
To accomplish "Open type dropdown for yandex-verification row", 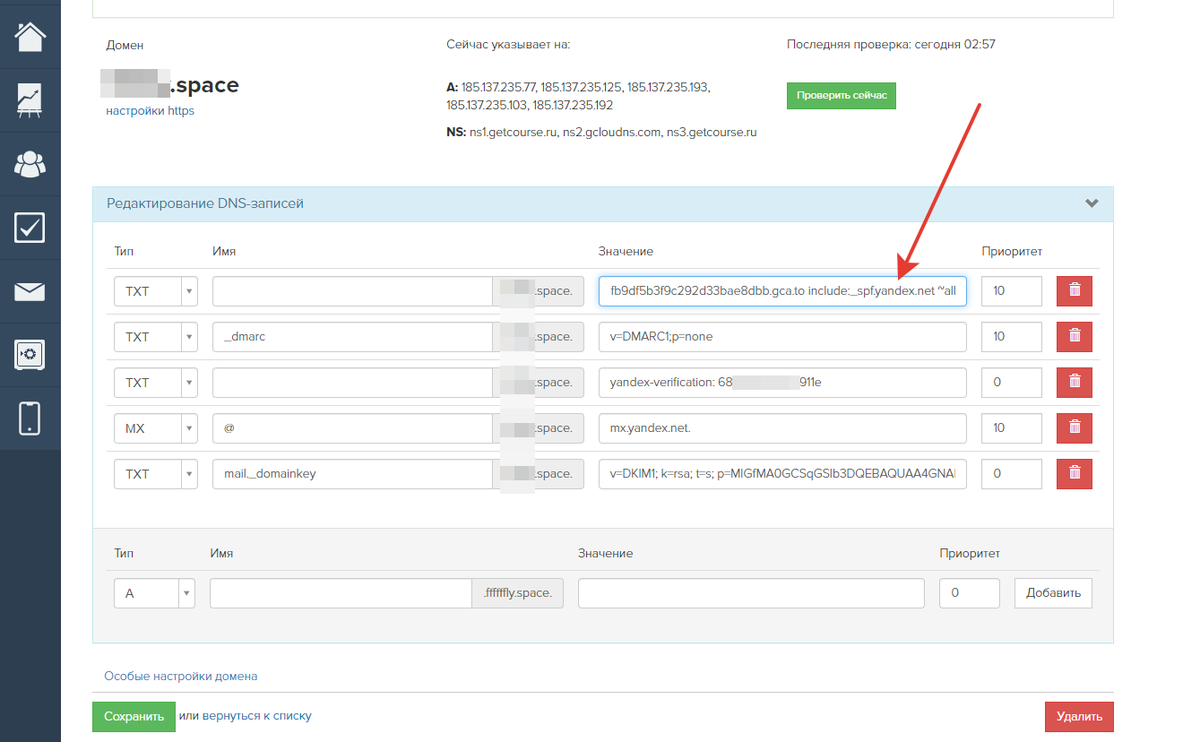I will coord(155,382).
